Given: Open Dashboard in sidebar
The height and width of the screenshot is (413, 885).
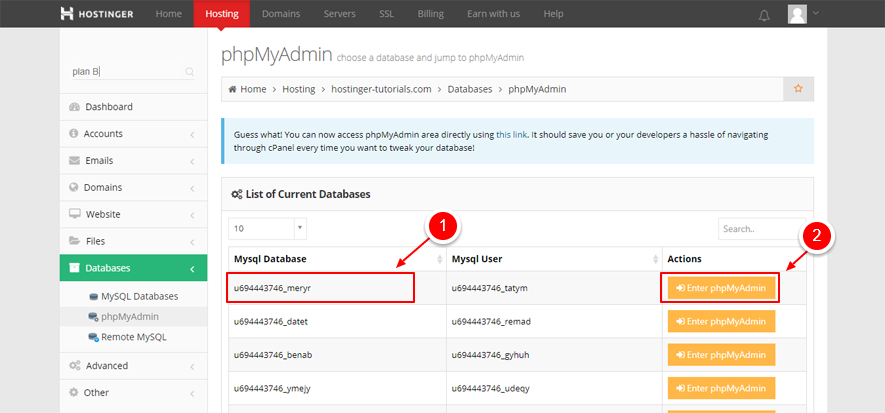Looking at the screenshot, I should 109,107.
